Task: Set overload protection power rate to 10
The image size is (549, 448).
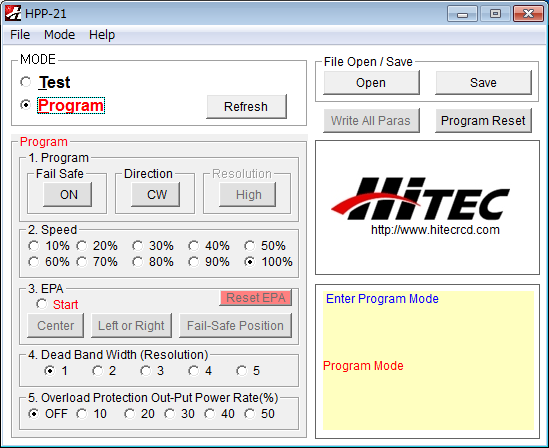Action: pos(82,414)
